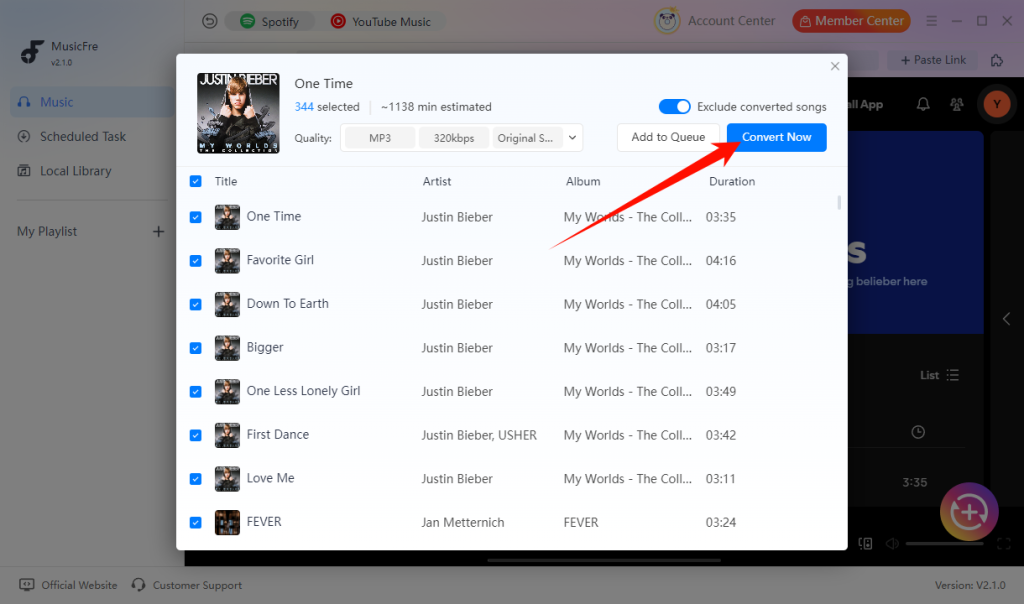Click the FEVER track cover thumbnail

point(227,523)
